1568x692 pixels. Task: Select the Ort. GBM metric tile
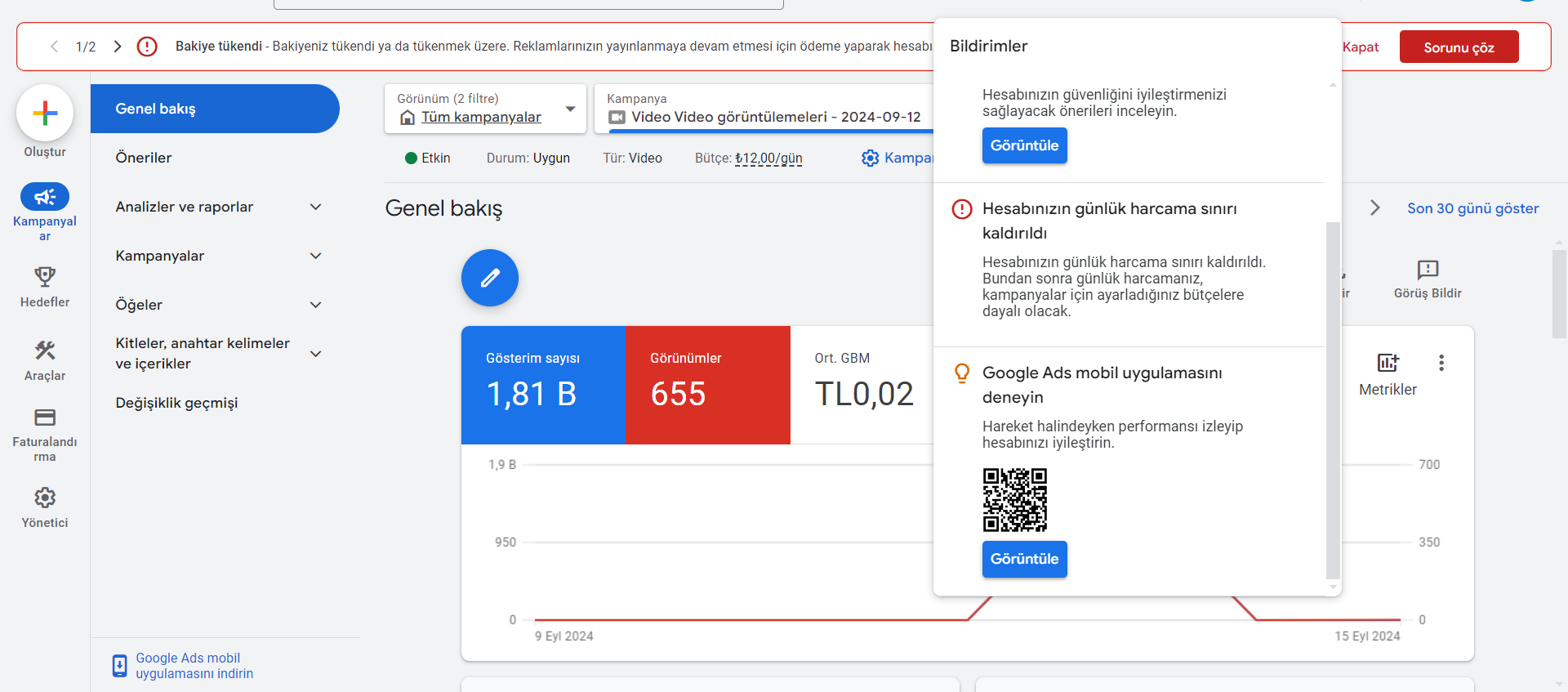click(862, 386)
